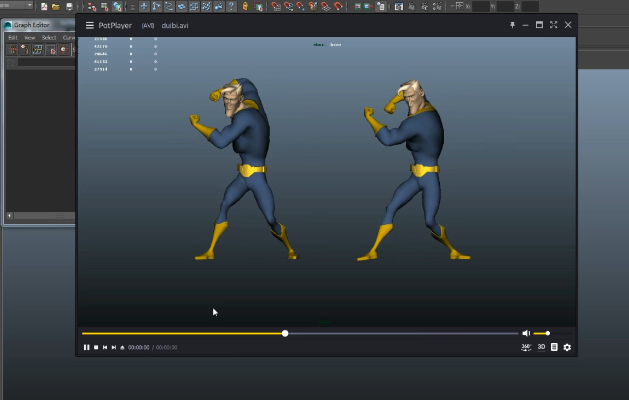The image size is (629, 400).
Task: Click the volume slider handle
Action: [x=548, y=333]
